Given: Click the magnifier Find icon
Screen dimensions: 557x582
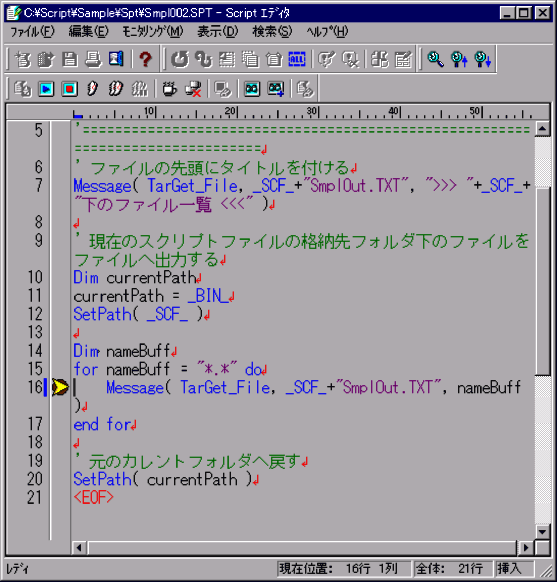Looking at the screenshot, I should 435,59.
